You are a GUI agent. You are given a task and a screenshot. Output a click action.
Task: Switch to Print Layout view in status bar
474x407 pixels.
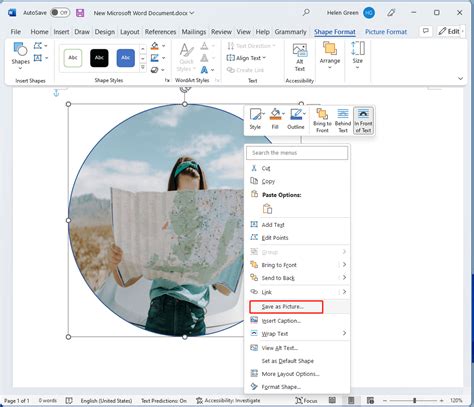351,400
